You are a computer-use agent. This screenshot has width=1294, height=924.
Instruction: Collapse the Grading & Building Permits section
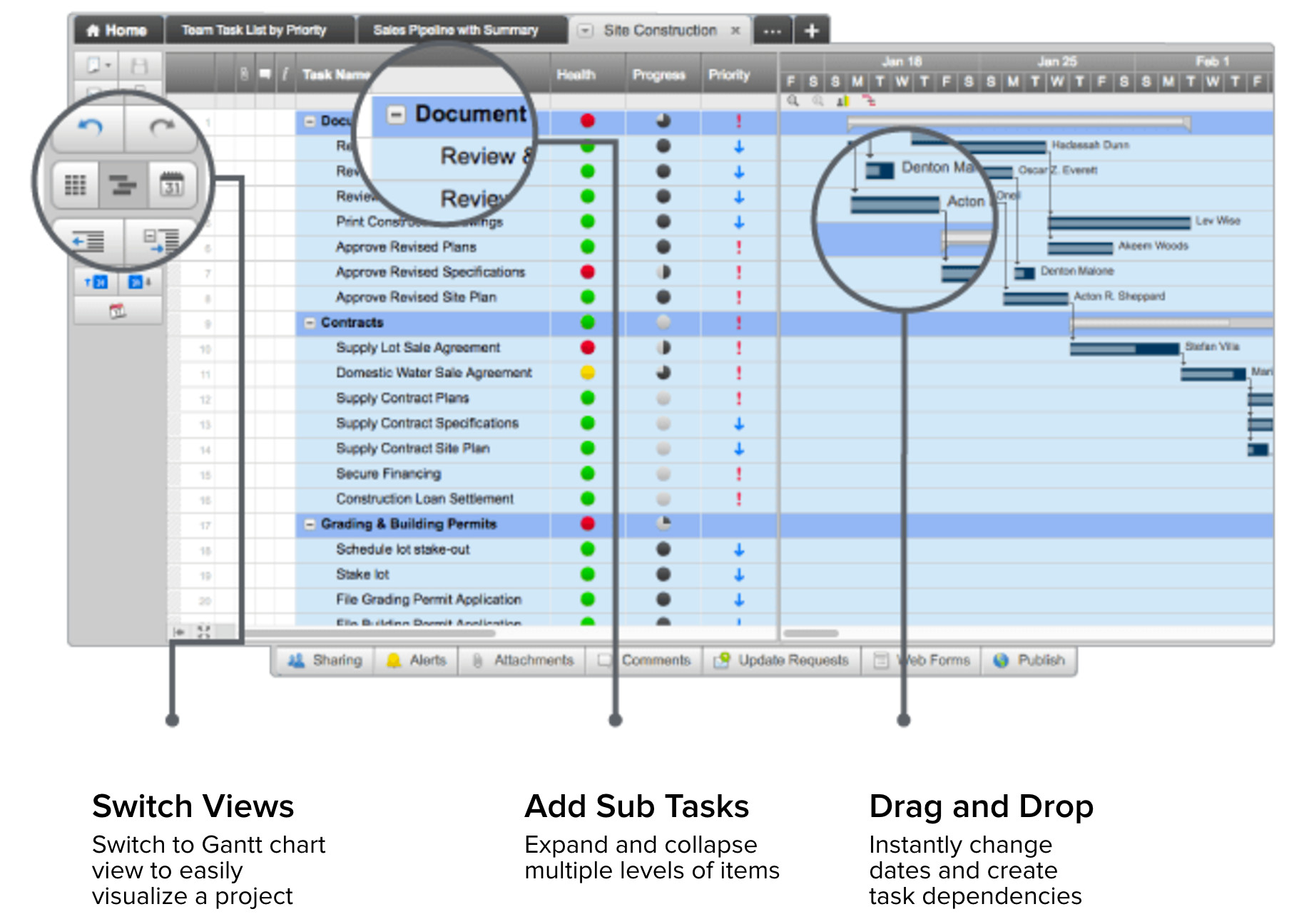310,525
